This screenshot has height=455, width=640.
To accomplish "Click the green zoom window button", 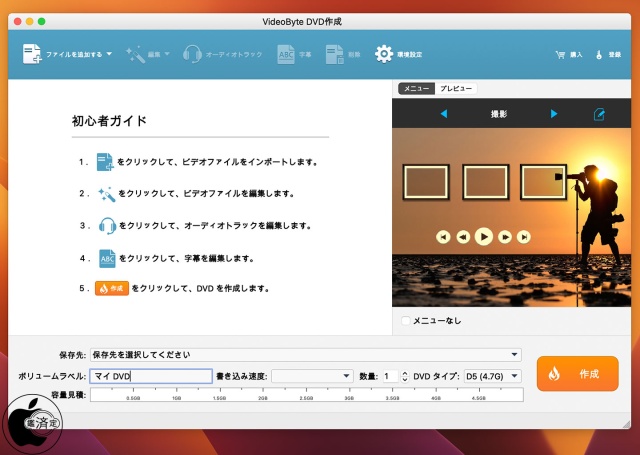I will click(42, 21).
